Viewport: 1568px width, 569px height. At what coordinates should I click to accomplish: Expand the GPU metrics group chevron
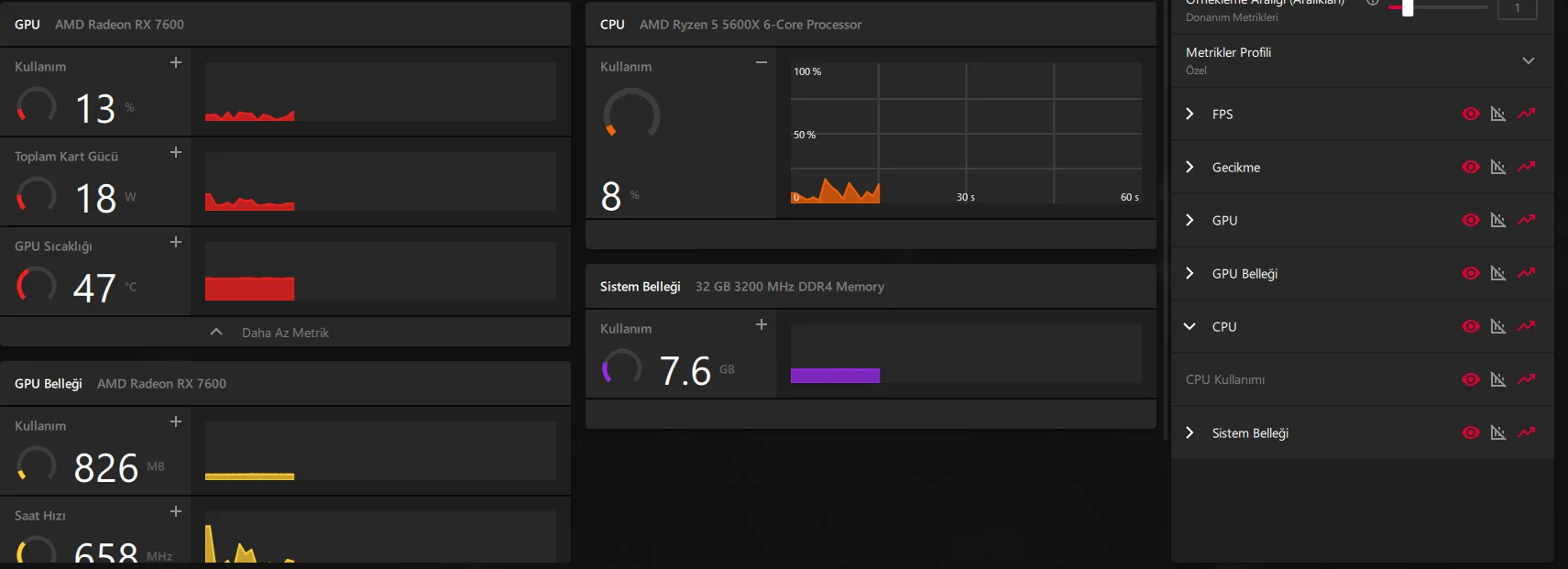coord(1190,220)
